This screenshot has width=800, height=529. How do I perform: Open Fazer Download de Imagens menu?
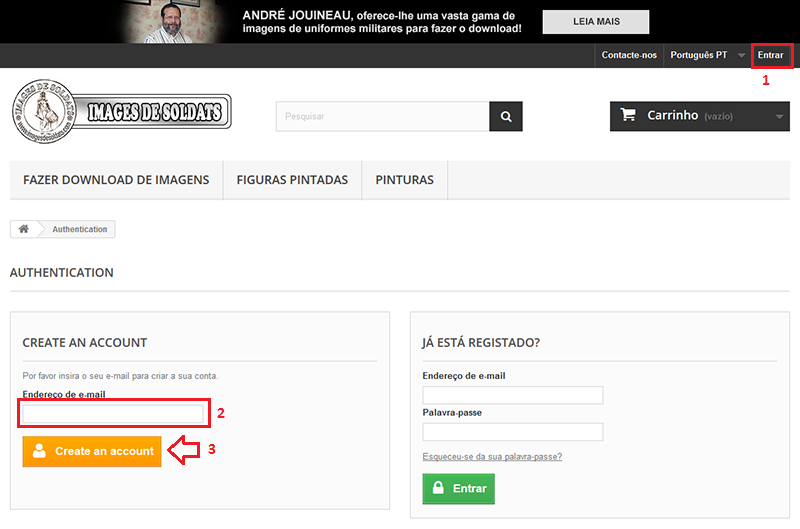click(x=116, y=180)
